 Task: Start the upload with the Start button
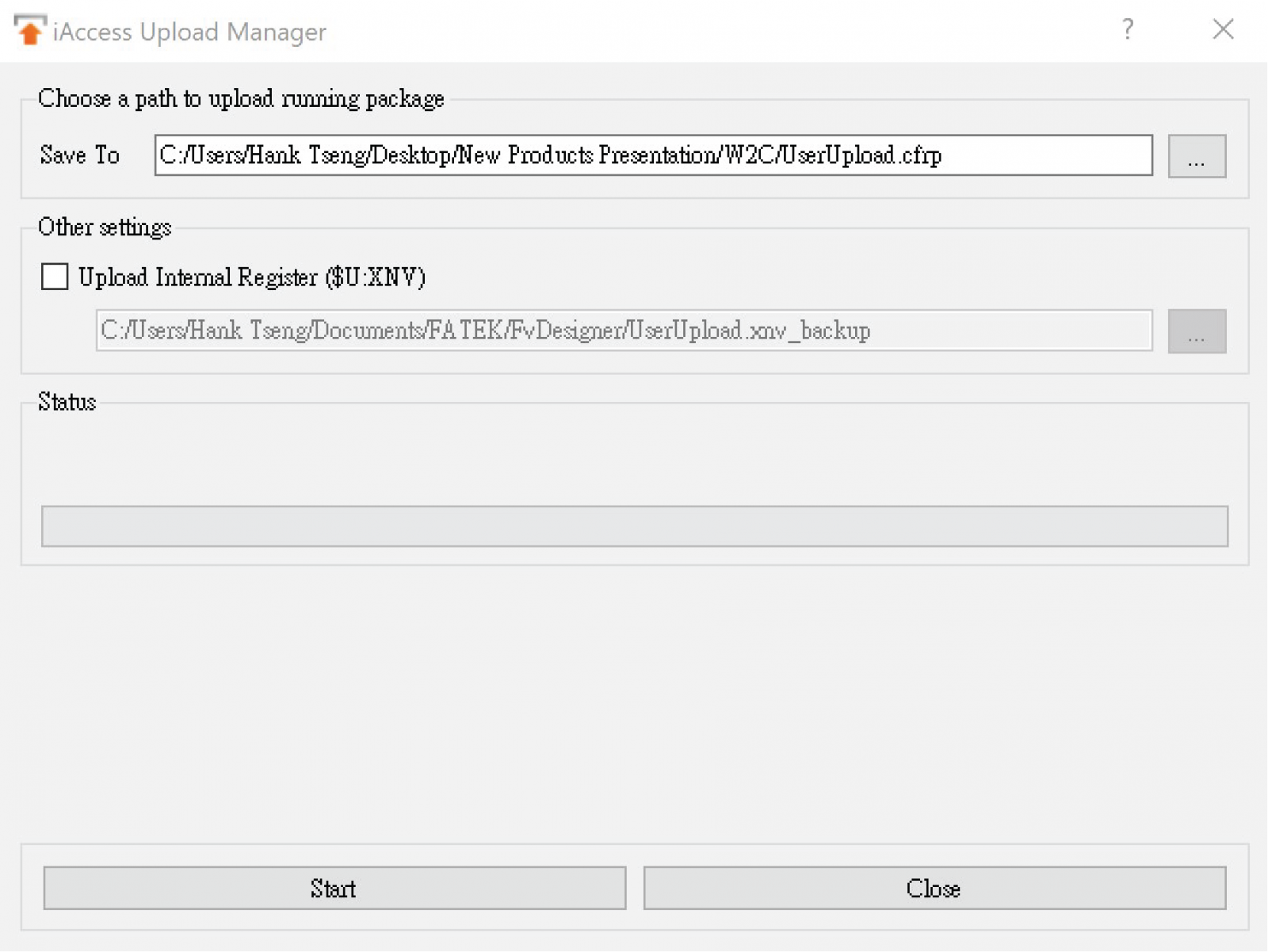pos(334,888)
